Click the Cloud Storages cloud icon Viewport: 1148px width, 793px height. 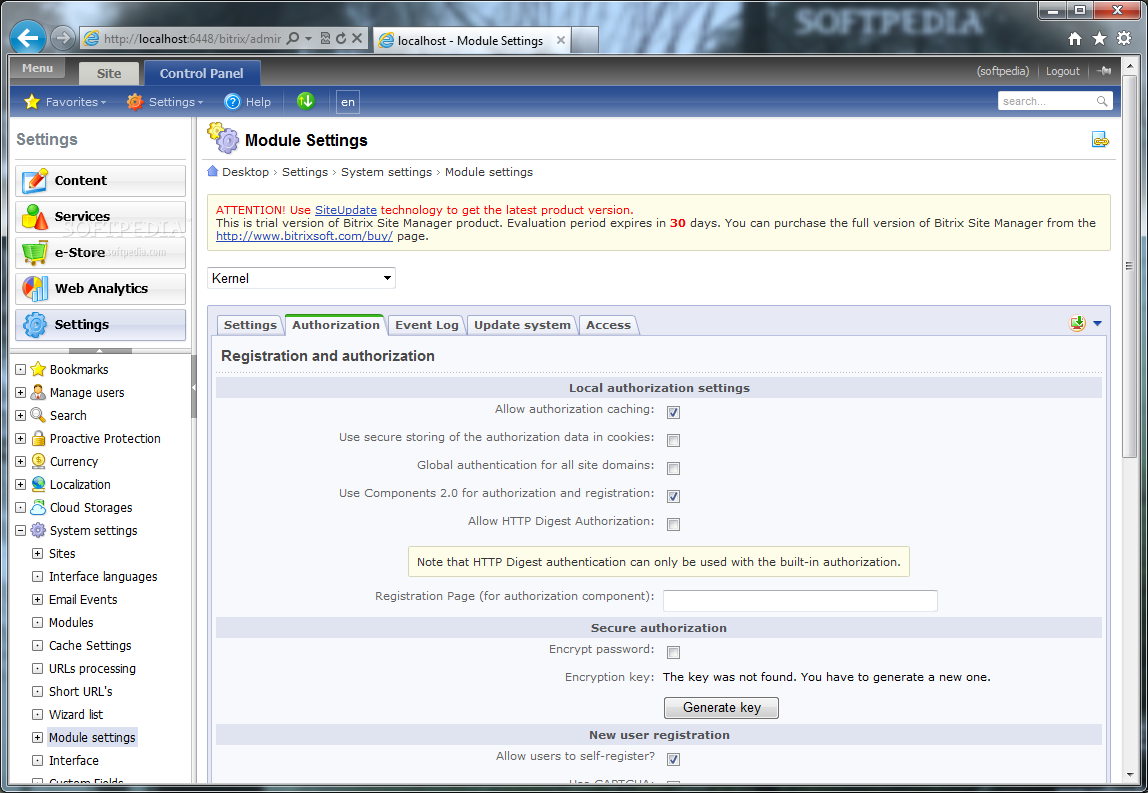(38, 507)
